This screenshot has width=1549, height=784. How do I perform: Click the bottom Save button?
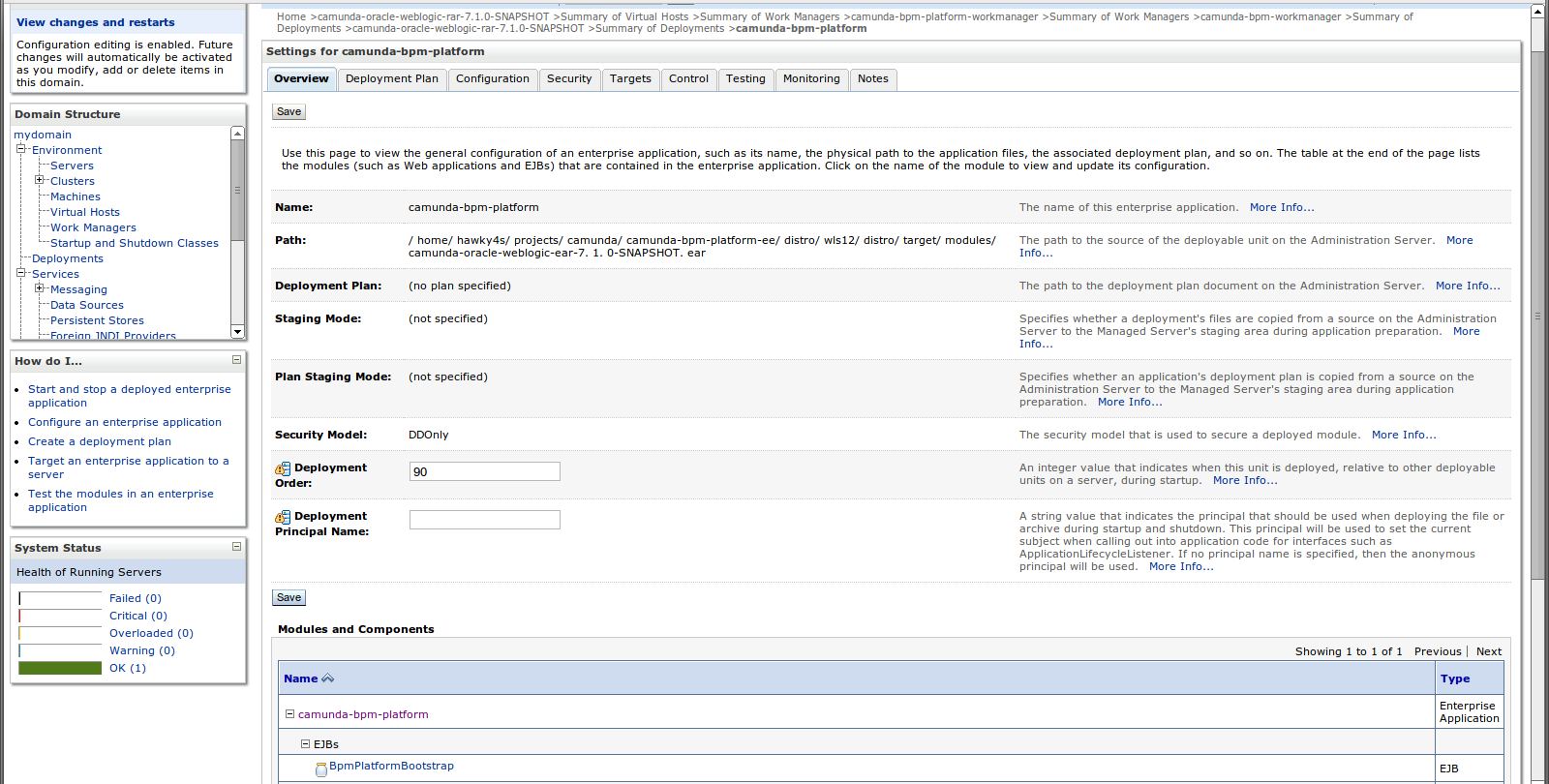[289, 598]
